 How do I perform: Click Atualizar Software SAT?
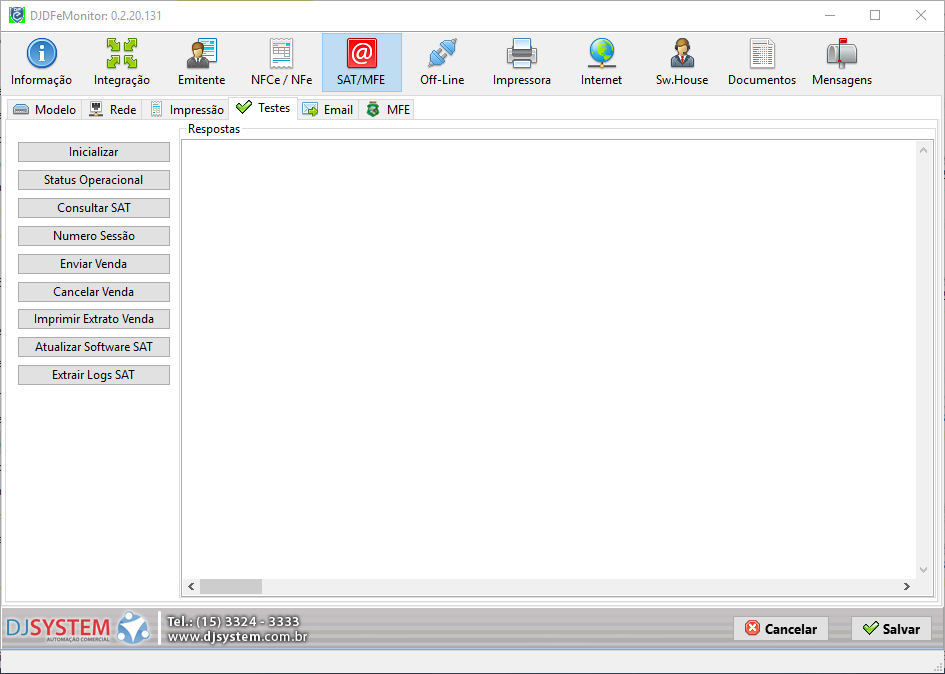[94, 347]
